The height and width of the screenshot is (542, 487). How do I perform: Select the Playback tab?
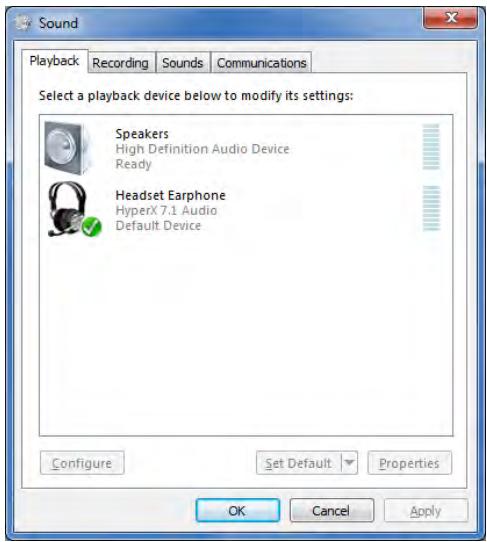point(54,61)
